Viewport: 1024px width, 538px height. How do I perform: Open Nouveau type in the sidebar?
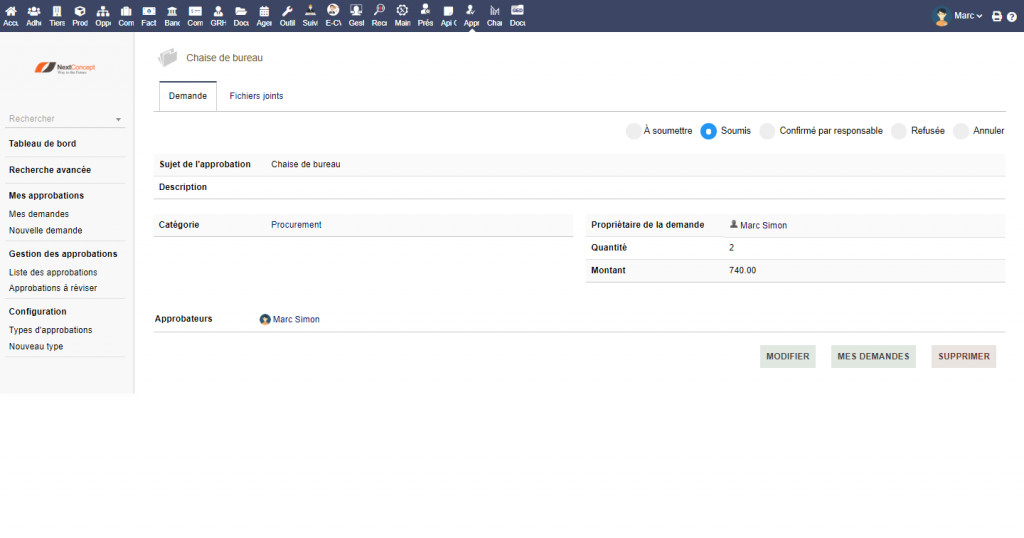point(36,347)
